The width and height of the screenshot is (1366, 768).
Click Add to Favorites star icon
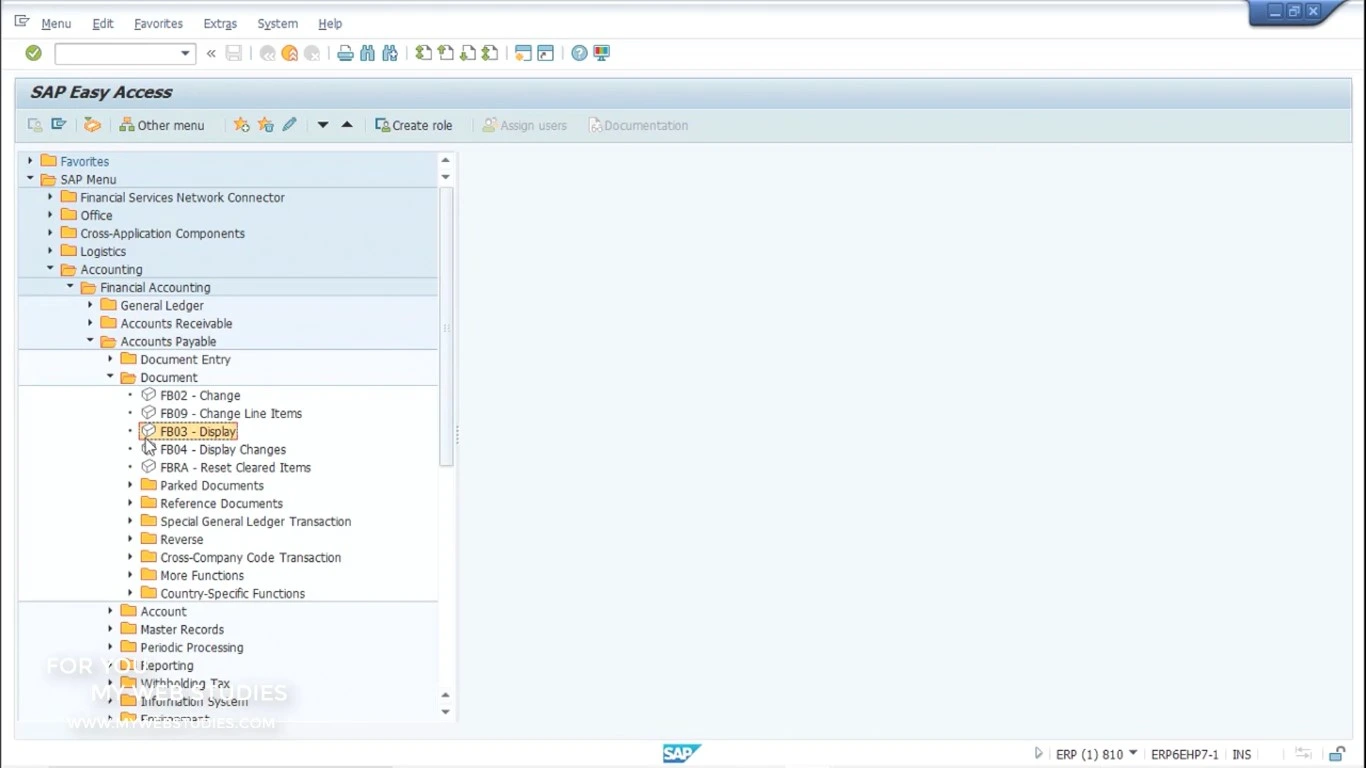click(x=241, y=125)
